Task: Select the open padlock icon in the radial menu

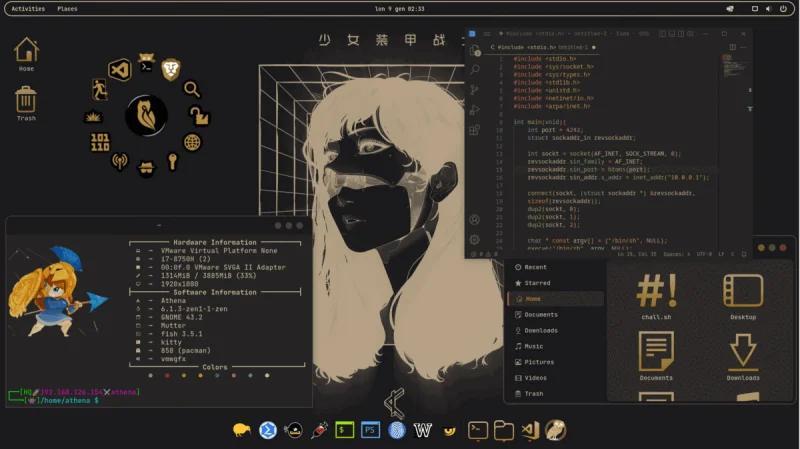Action: [199, 115]
